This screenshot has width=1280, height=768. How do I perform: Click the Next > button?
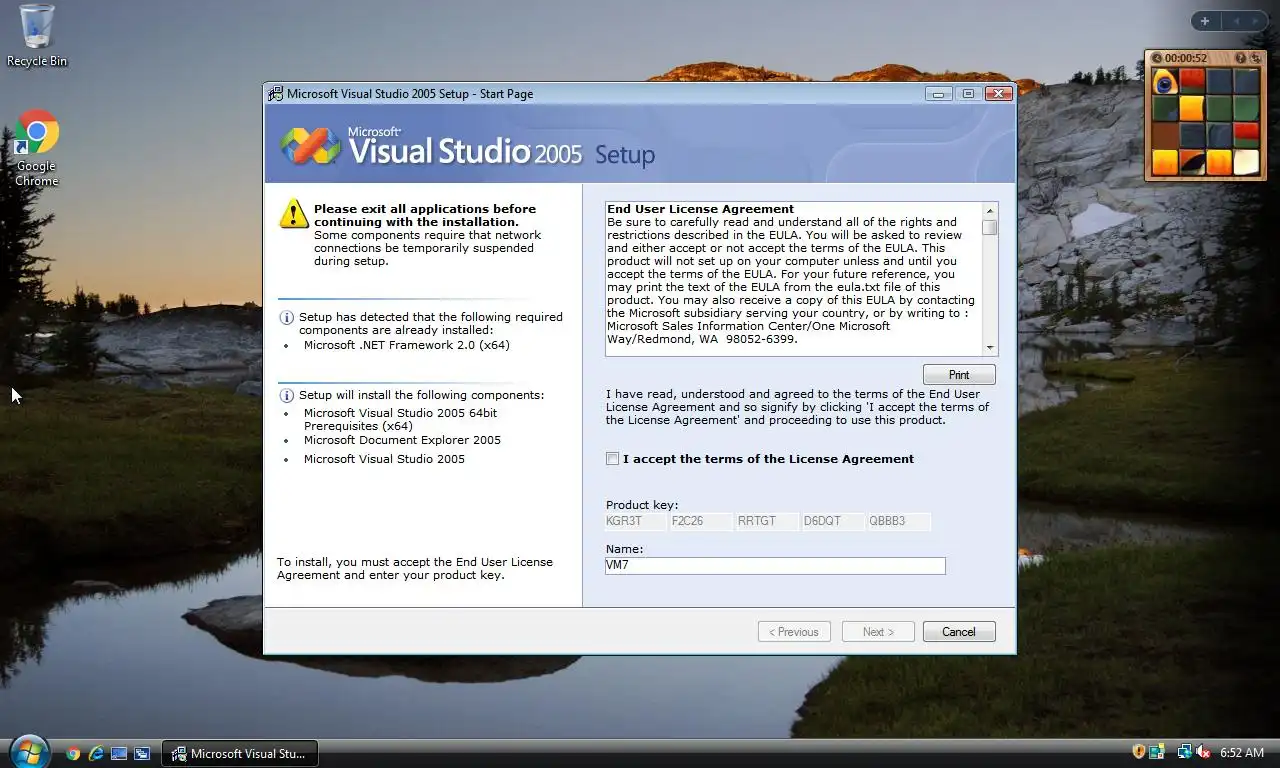(878, 632)
